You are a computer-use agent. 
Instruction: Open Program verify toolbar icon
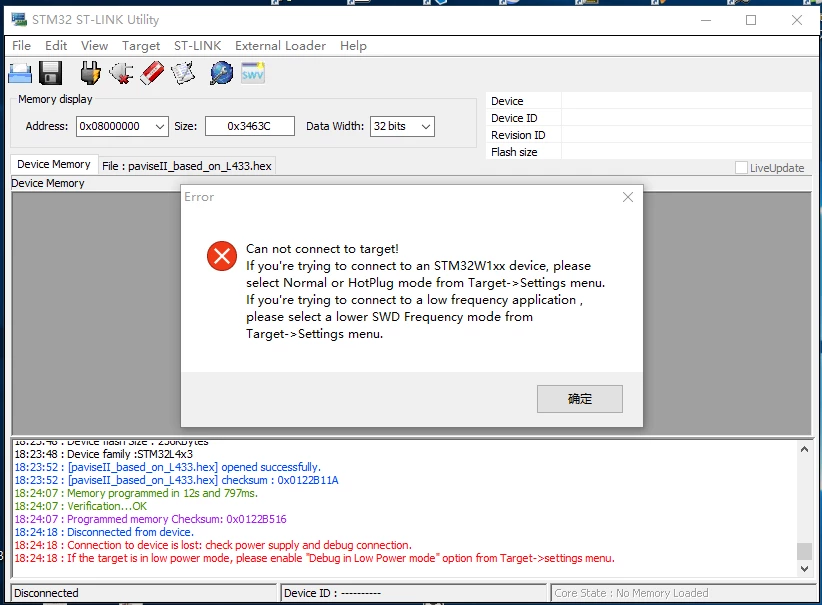click(x=183, y=73)
